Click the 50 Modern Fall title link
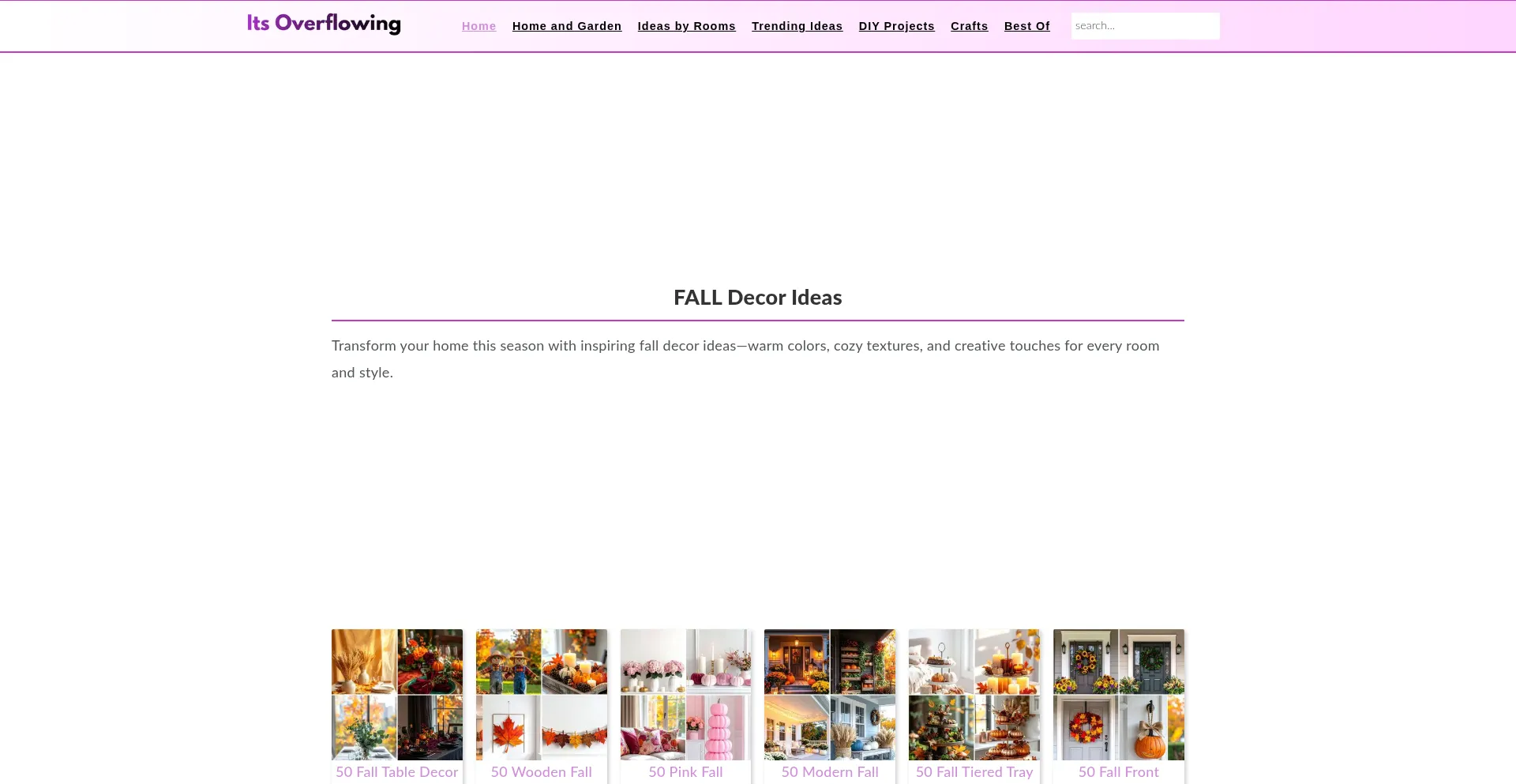Image resolution: width=1516 pixels, height=784 pixels. click(x=830, y=772)
